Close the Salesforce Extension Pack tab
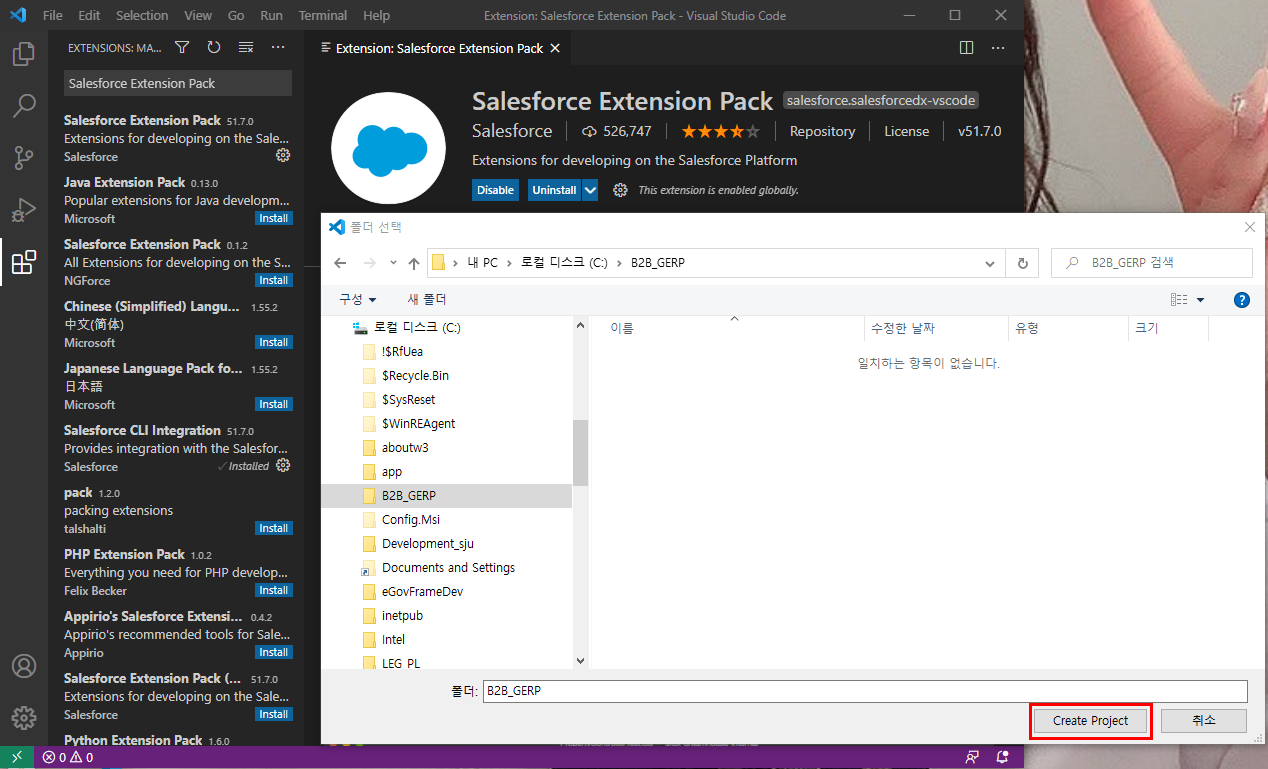 coord(555,48)
